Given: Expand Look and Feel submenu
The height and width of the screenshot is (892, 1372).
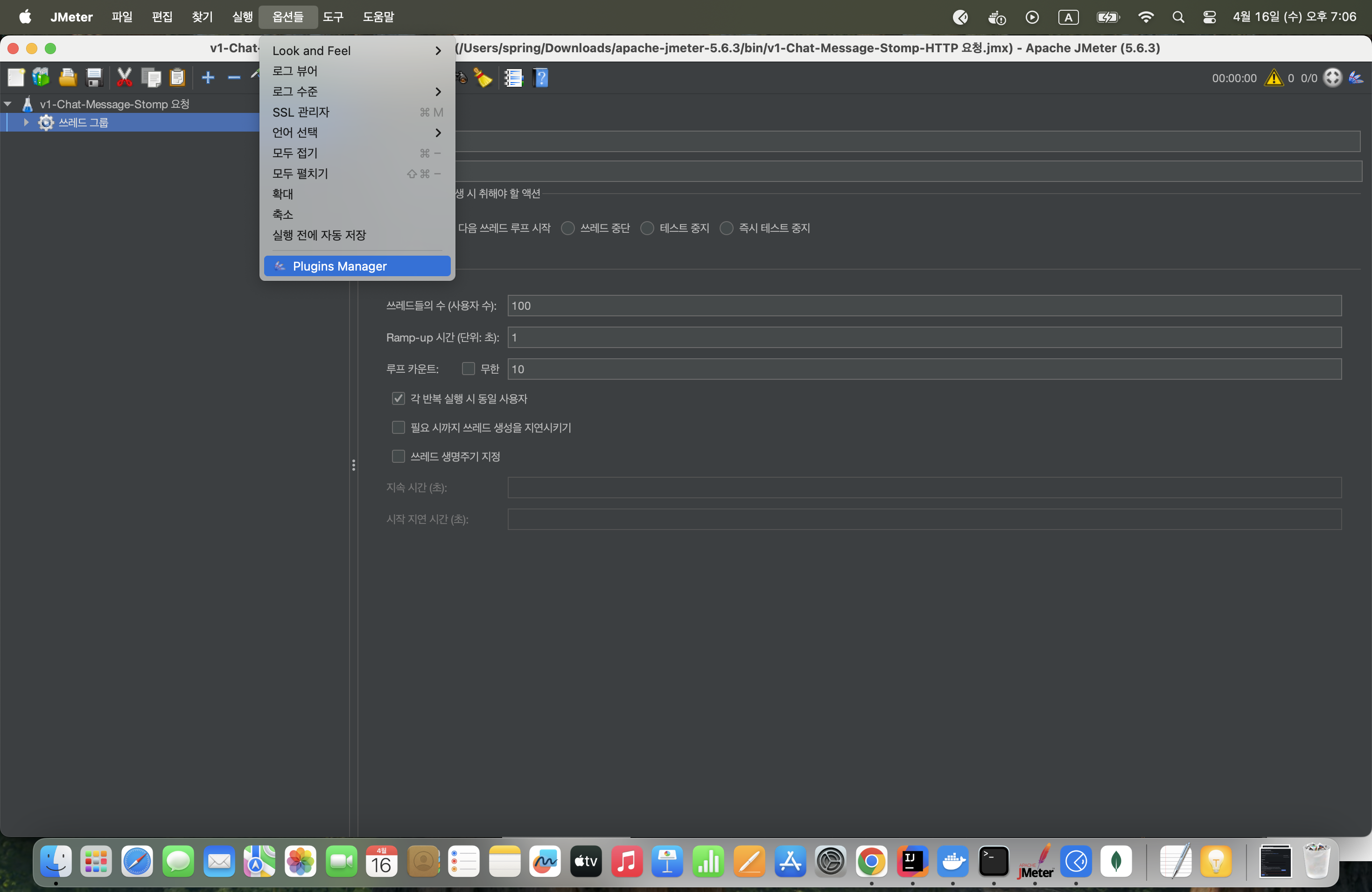Looking at the screenshot, I should pyautogui.click(x=357, y=51).
